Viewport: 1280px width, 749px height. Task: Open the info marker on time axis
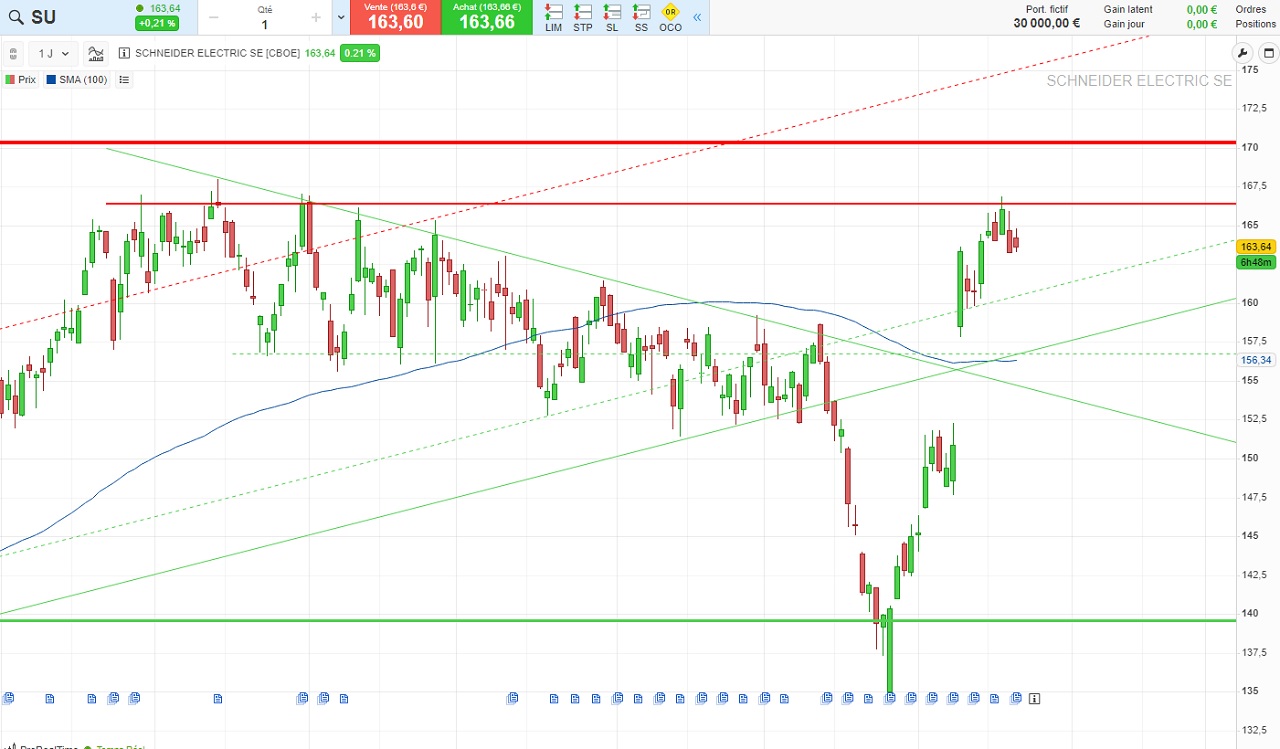point(1035,698)
